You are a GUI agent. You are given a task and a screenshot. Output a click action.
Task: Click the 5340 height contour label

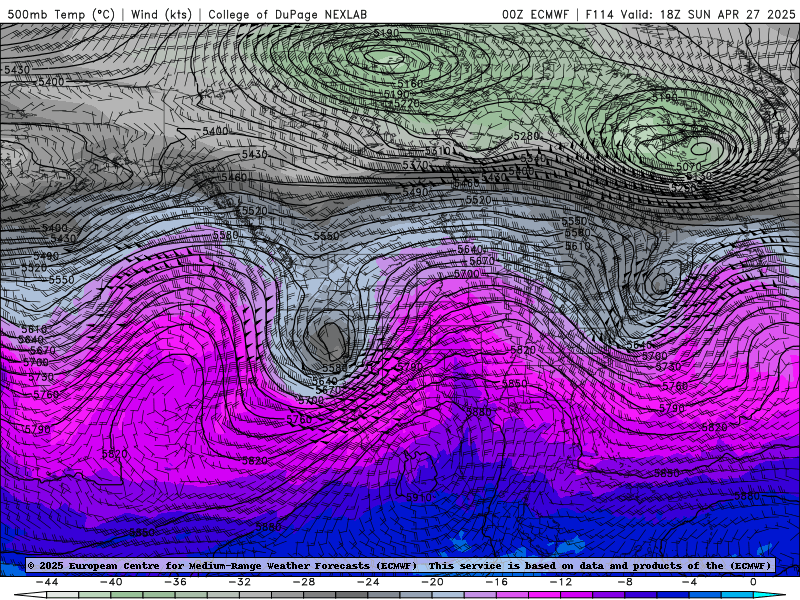[533, 159]
